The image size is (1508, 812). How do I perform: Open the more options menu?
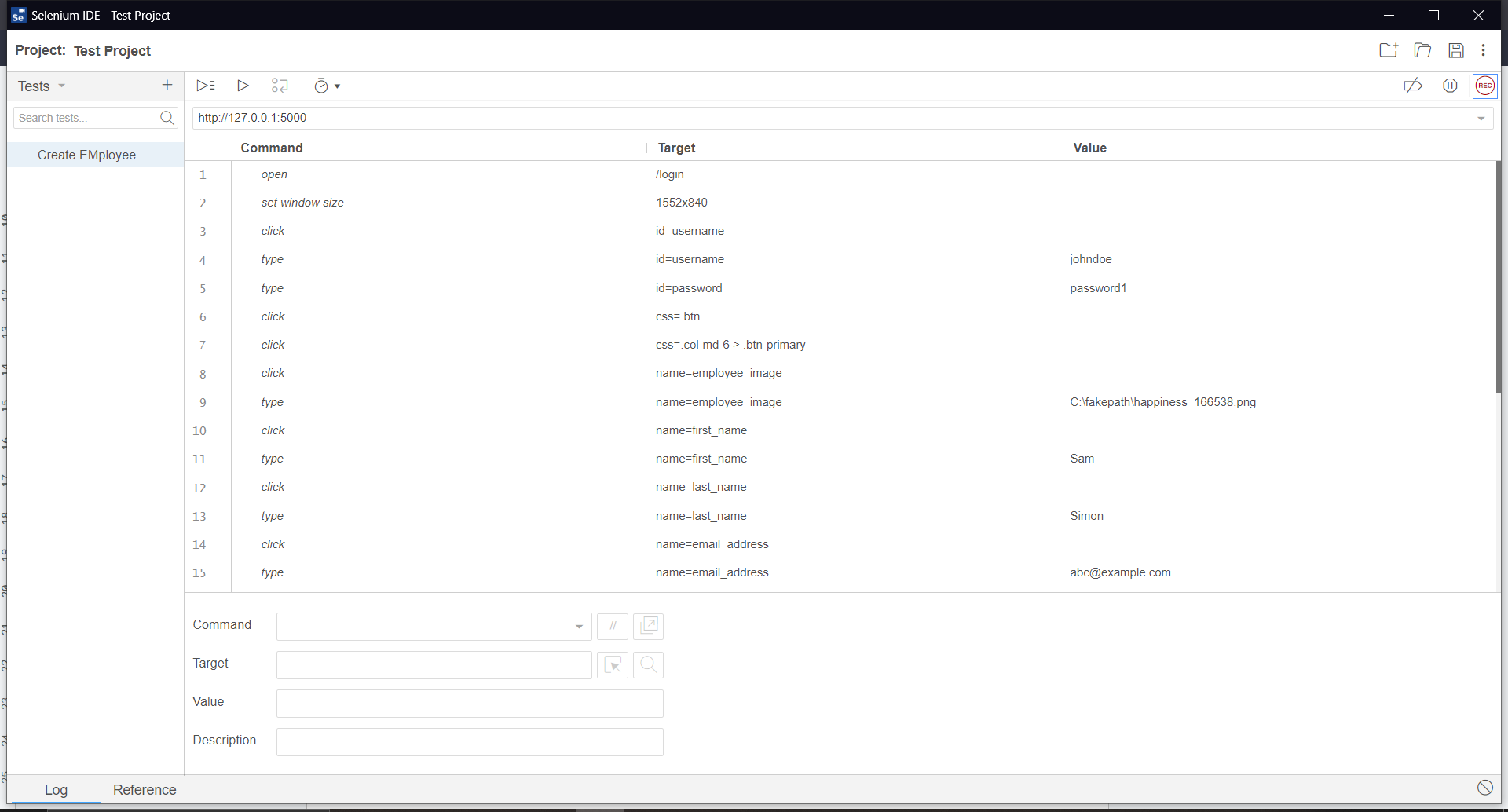(x=1483, y=50)
